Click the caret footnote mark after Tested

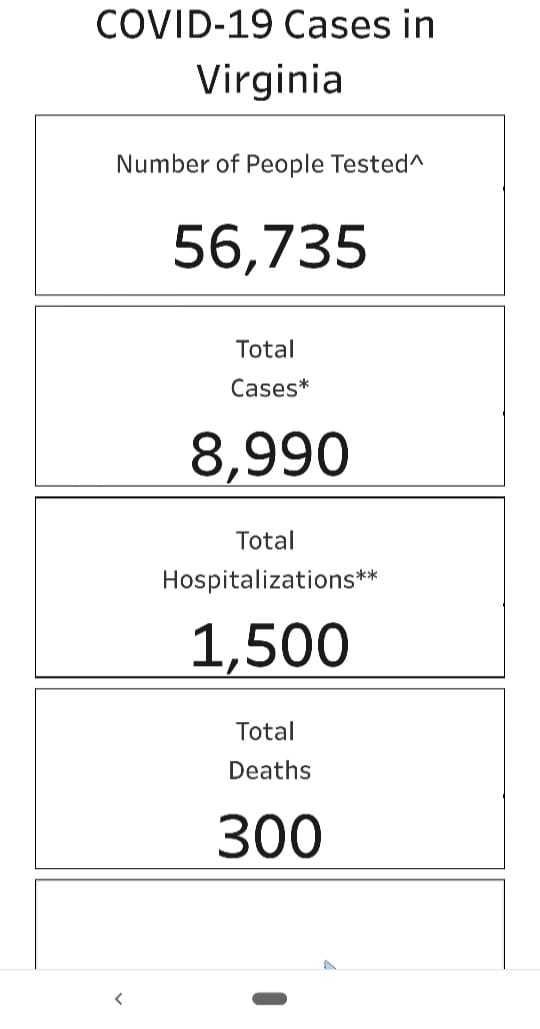click(417, 161)
